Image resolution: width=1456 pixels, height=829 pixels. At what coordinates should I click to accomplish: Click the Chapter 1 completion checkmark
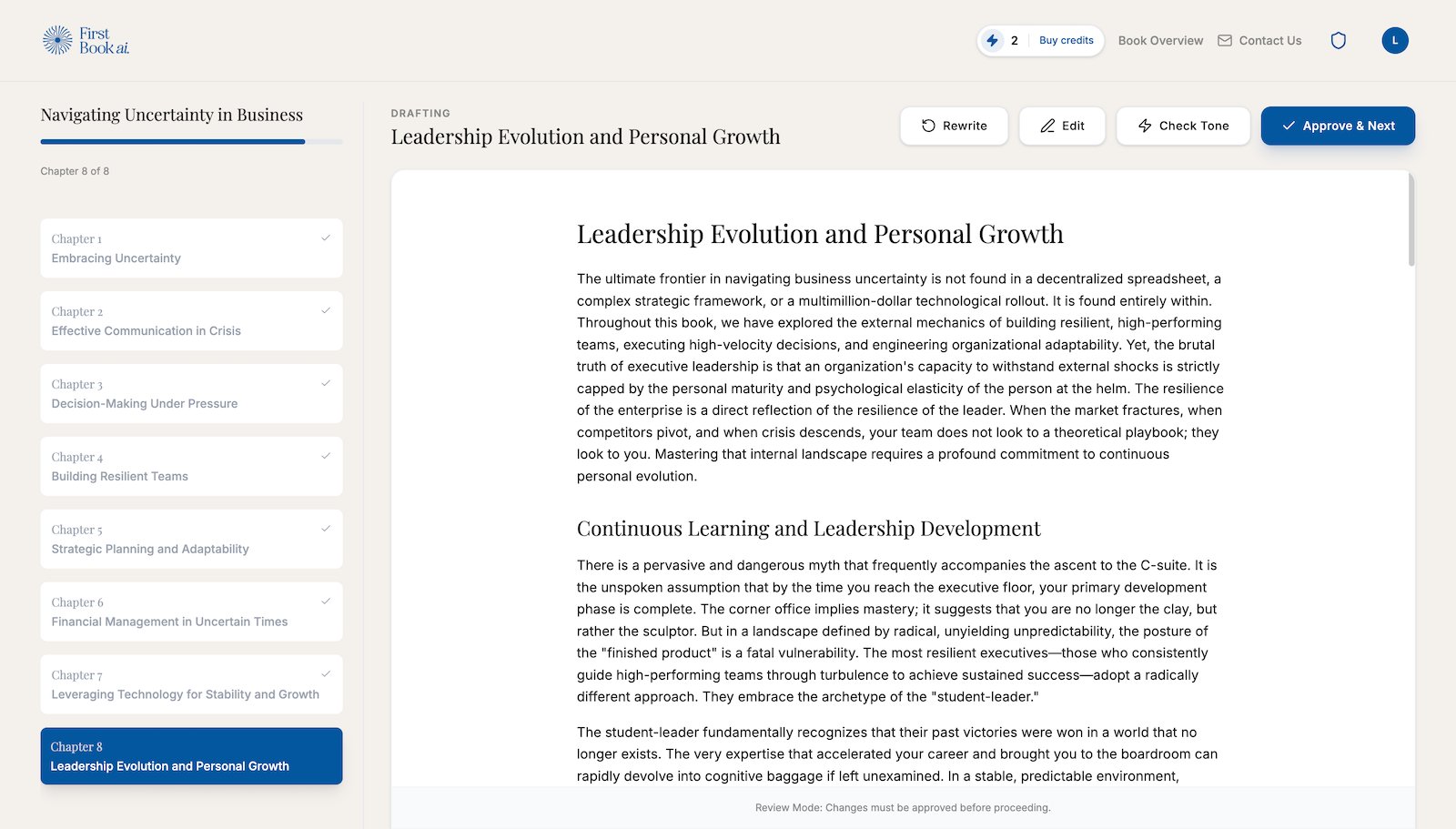pyautogui.click(x=326, y=238)
